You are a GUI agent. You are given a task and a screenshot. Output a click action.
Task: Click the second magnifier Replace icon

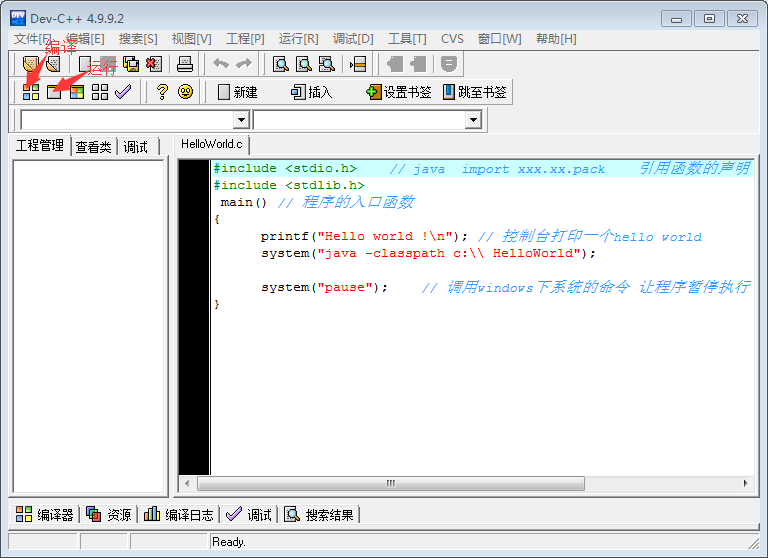click(x=304, y=64)
